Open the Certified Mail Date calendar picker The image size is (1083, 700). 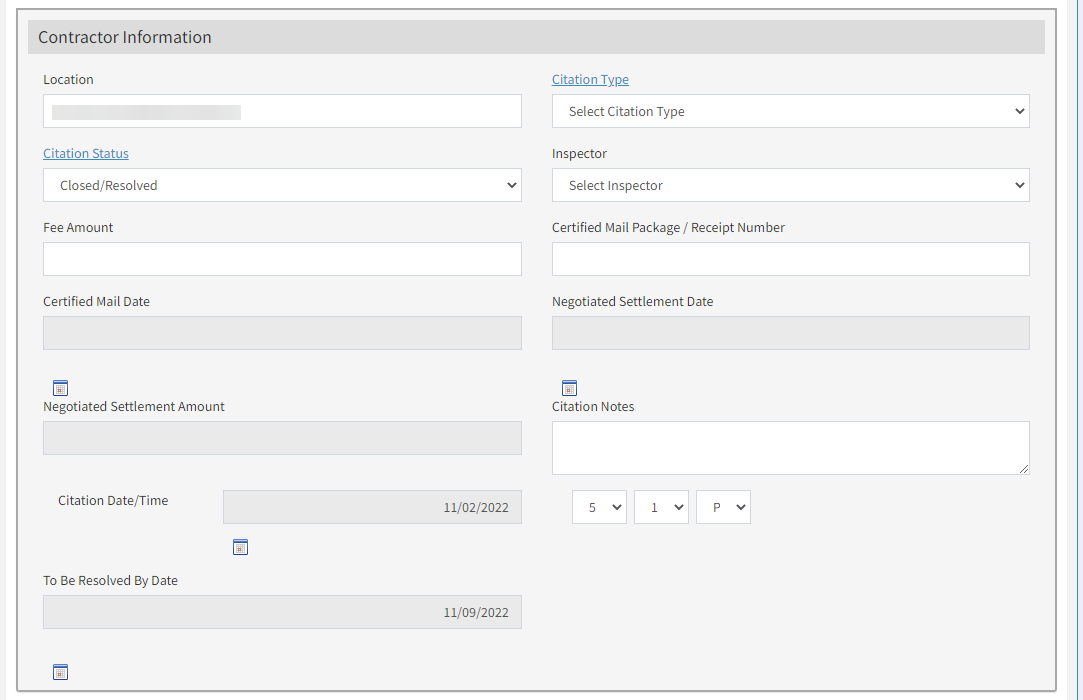tap(60, 388)
